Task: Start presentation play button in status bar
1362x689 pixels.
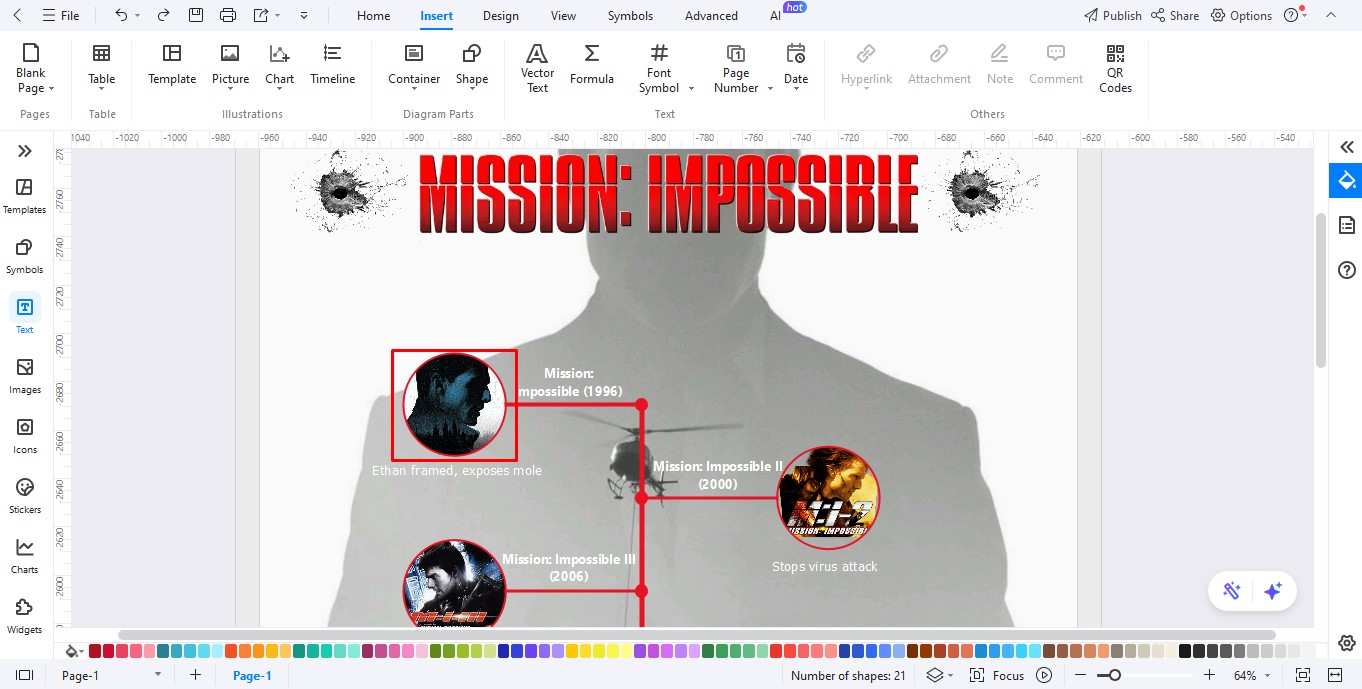Action: (1044, 675)
